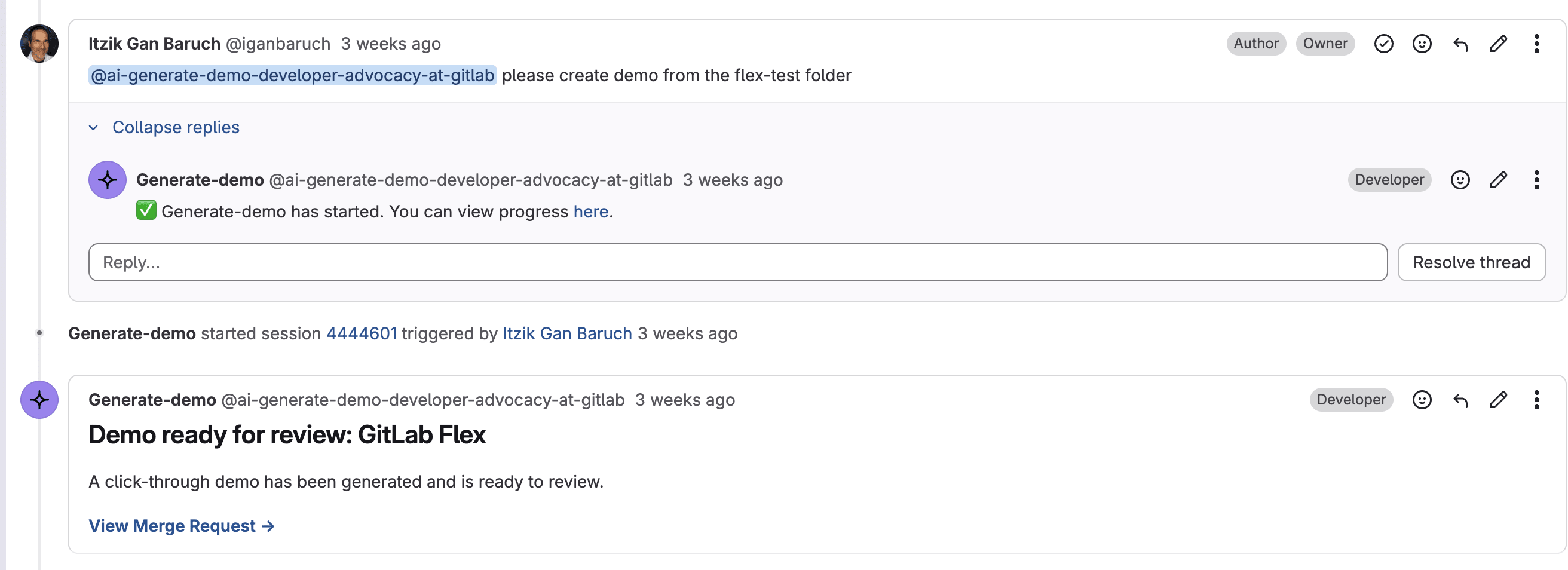Click the 'Collapse replies' link
The width and height of the screenshot is (1568, 570).
pos(176,128)
